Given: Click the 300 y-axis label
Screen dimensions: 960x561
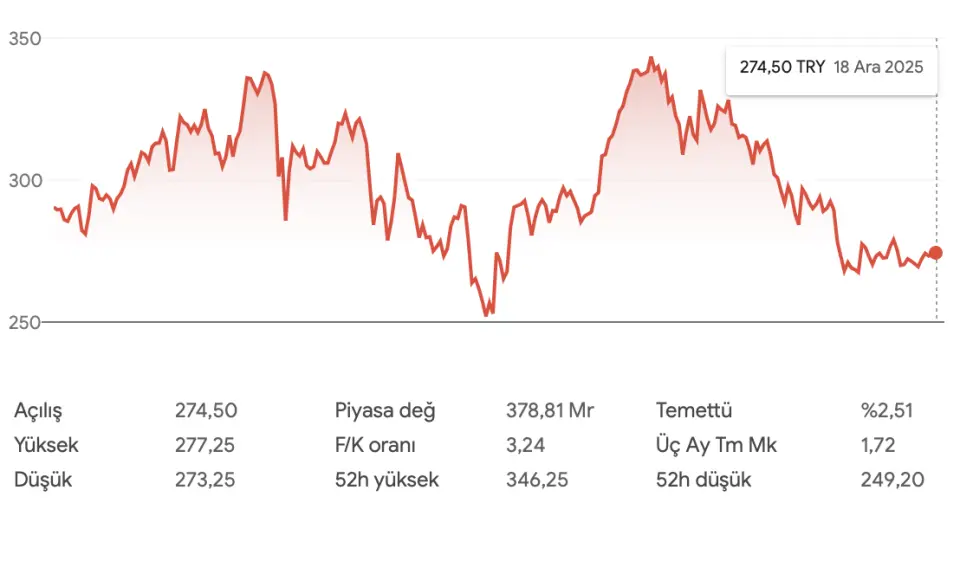Looking at the screenshot, I should coord(23,181).
